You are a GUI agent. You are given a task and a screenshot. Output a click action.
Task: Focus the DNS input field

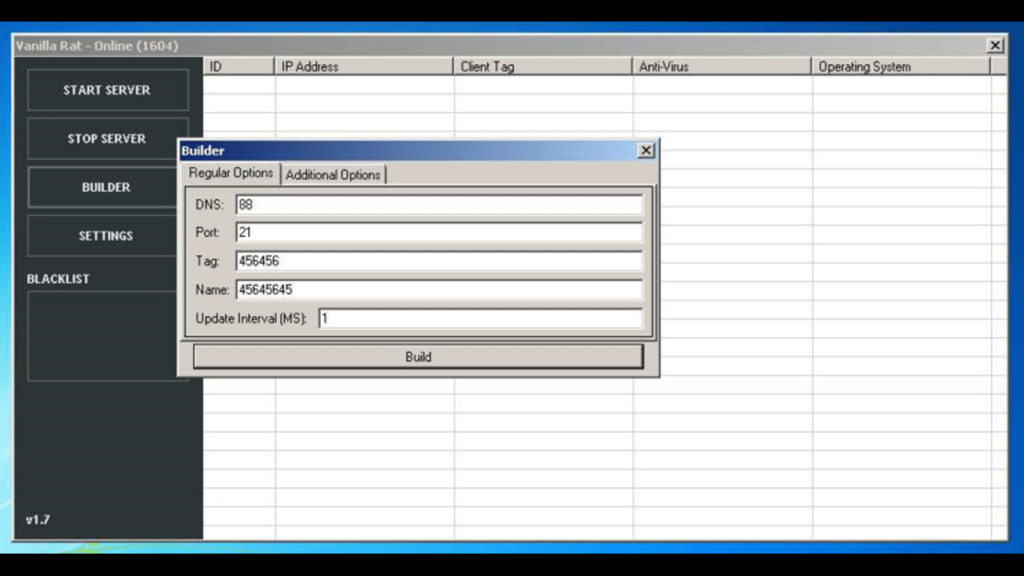439,204
